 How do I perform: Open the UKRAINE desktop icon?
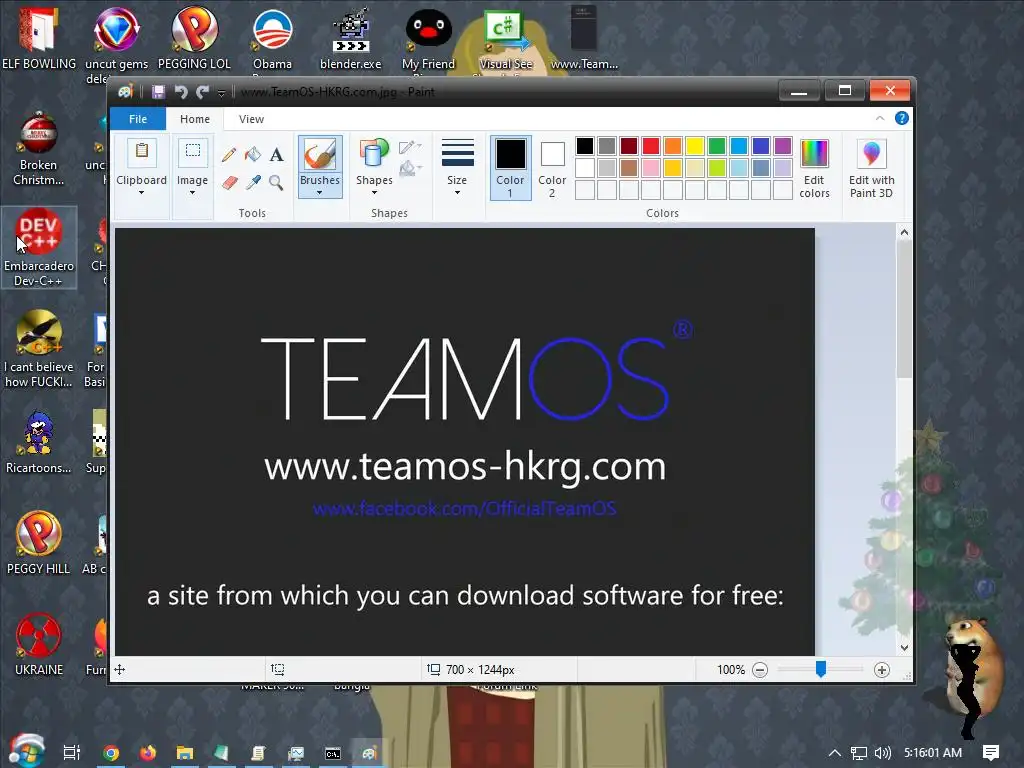click(x=39, y=644)
